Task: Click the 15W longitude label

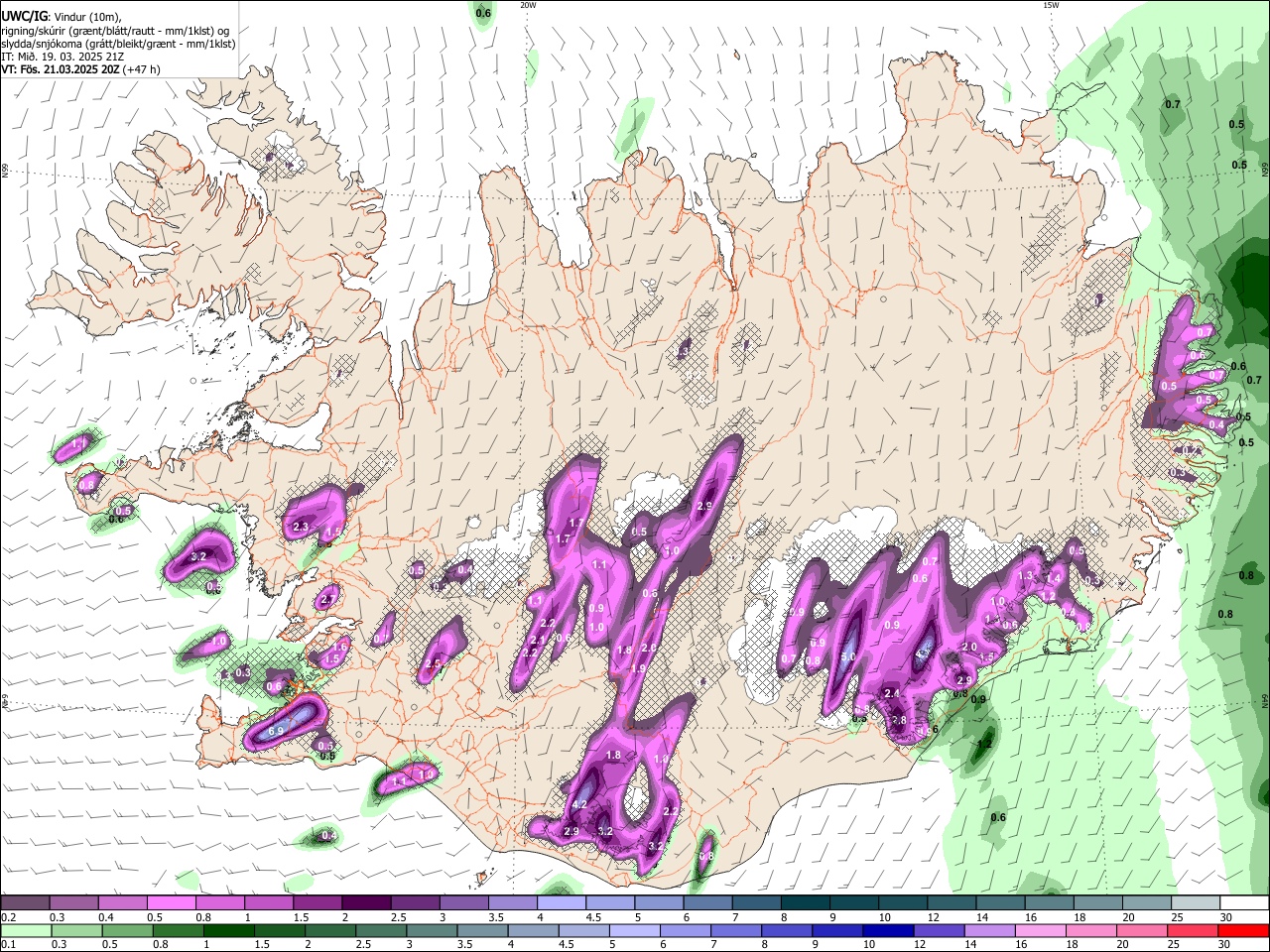Action: [1050, 5]
